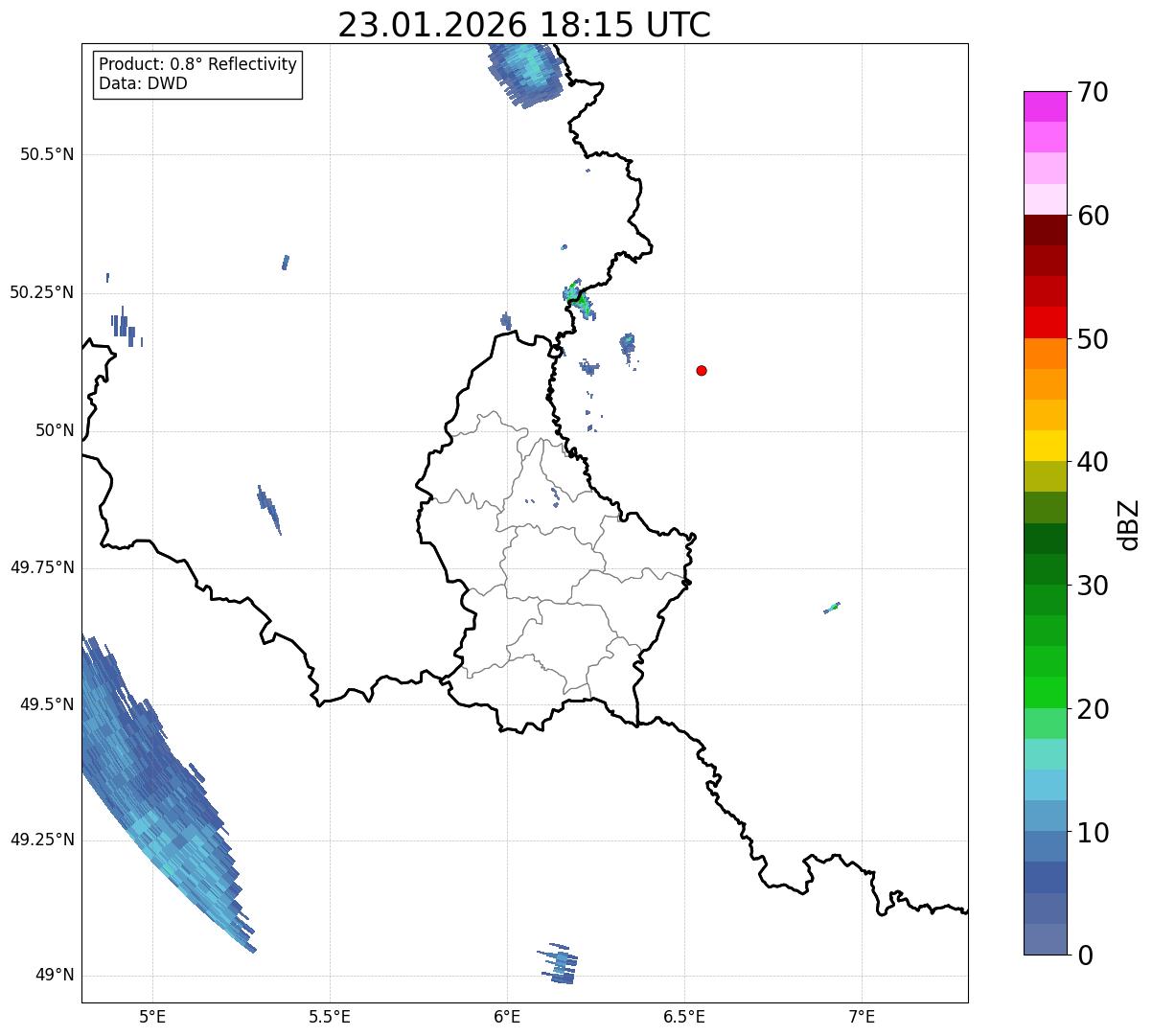This screenshot has height=1036, width=1152.
Task: Pick the dark maroon swatch below 60
Action: point(1045,230)
